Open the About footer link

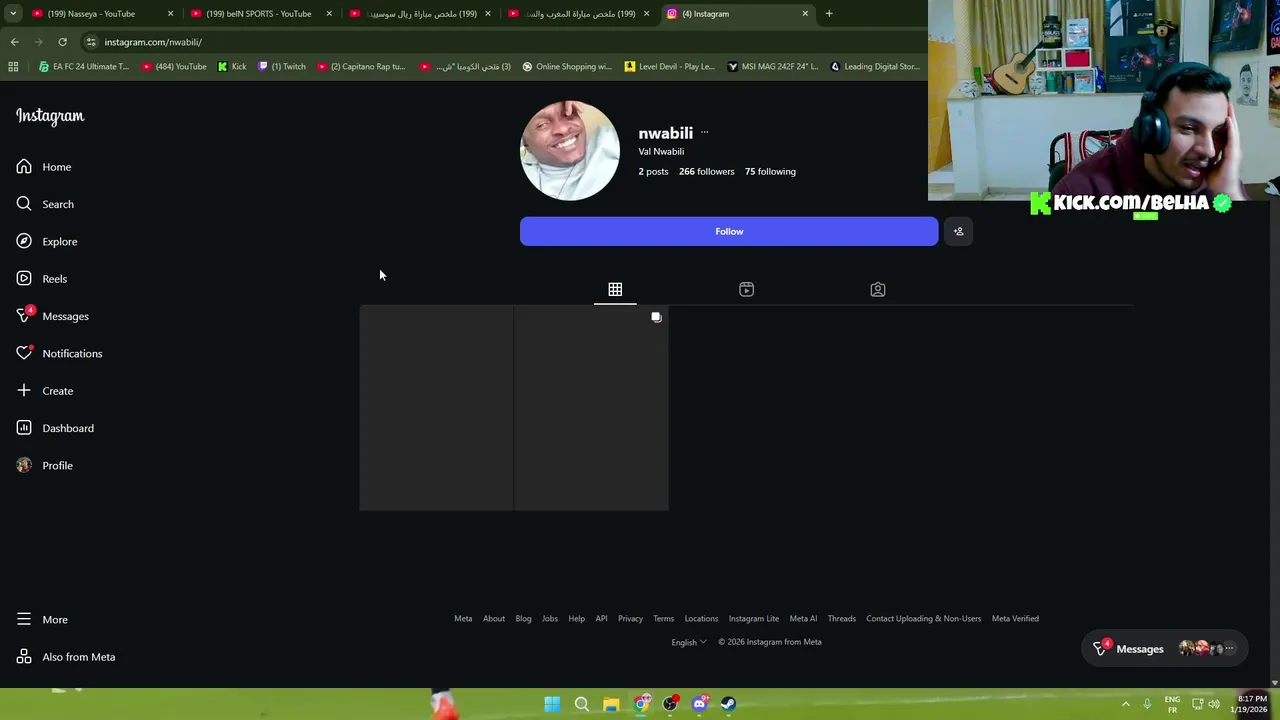pyautogui.click(x=494, y=618)
